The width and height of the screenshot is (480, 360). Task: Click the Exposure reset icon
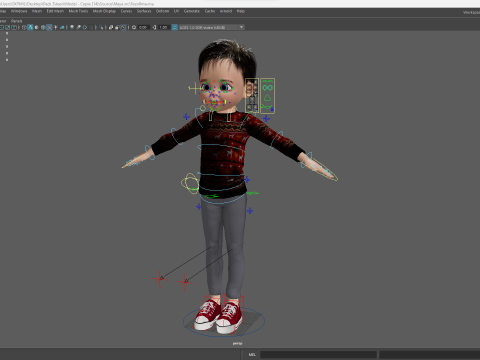pos(134,27)
